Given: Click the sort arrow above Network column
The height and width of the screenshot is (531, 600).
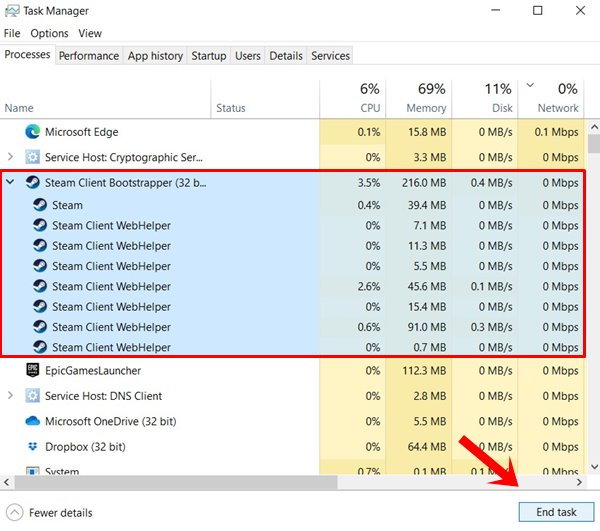Looking at the screenshot, I should point(530,85).
